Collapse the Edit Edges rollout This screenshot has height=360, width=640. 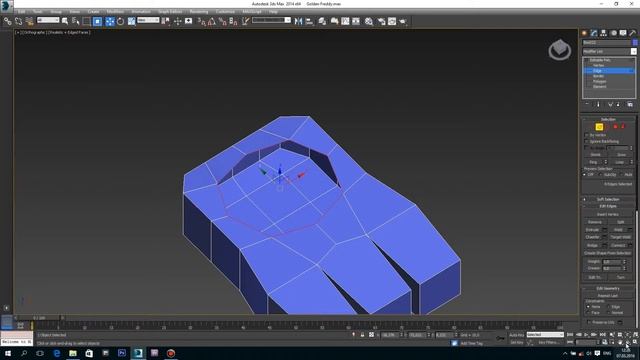coord(608,206)
